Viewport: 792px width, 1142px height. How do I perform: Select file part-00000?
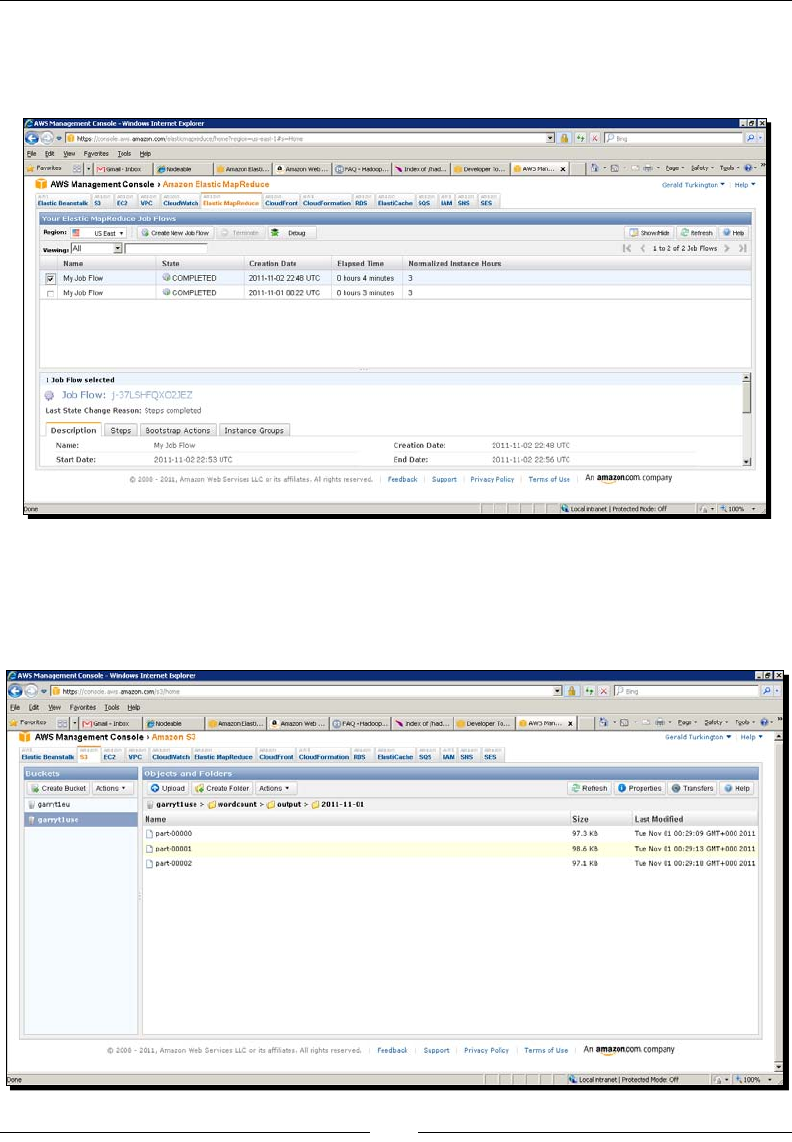(173, 833)
